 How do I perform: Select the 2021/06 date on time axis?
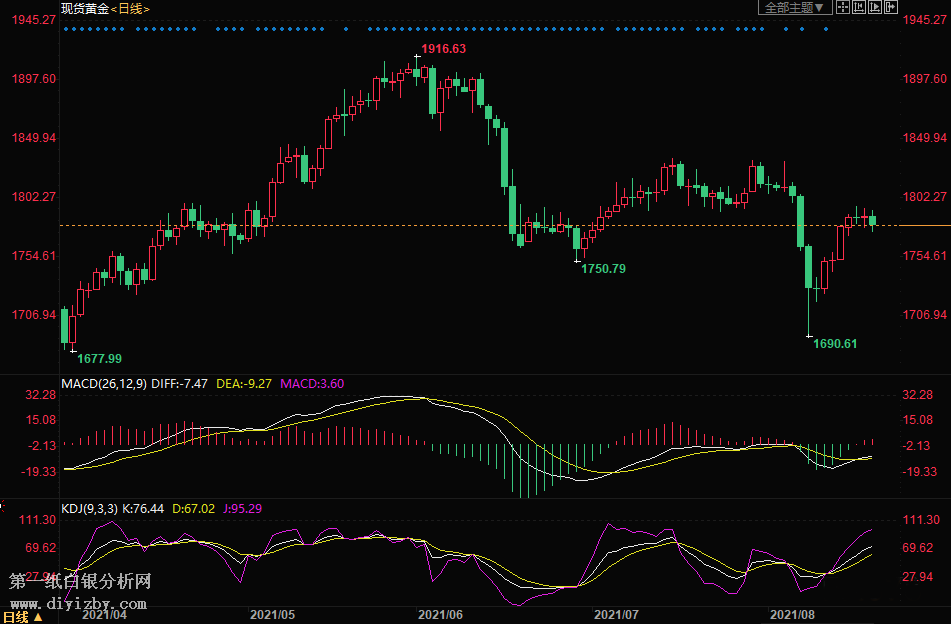click(439, 615)
